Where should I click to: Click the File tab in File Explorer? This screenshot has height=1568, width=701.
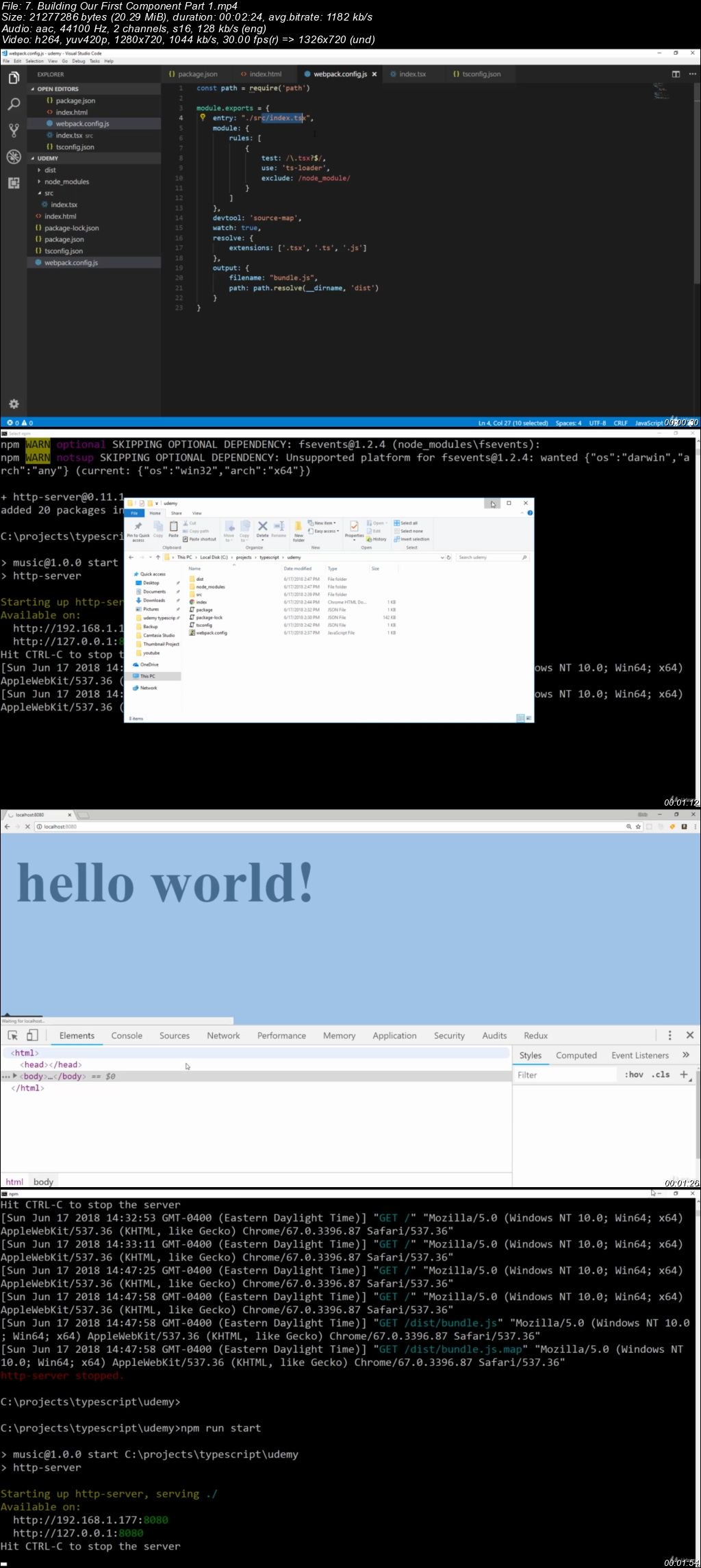click(134, 513)
